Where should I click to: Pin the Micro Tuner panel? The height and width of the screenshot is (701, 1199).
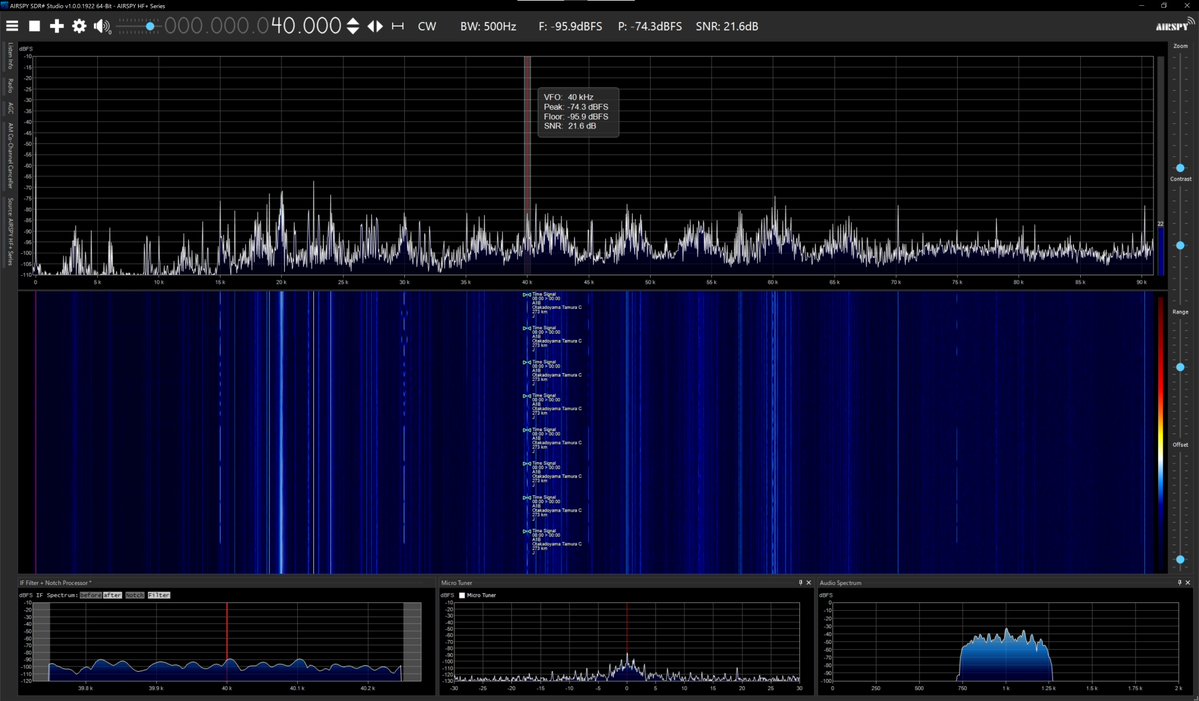(801, 583)
